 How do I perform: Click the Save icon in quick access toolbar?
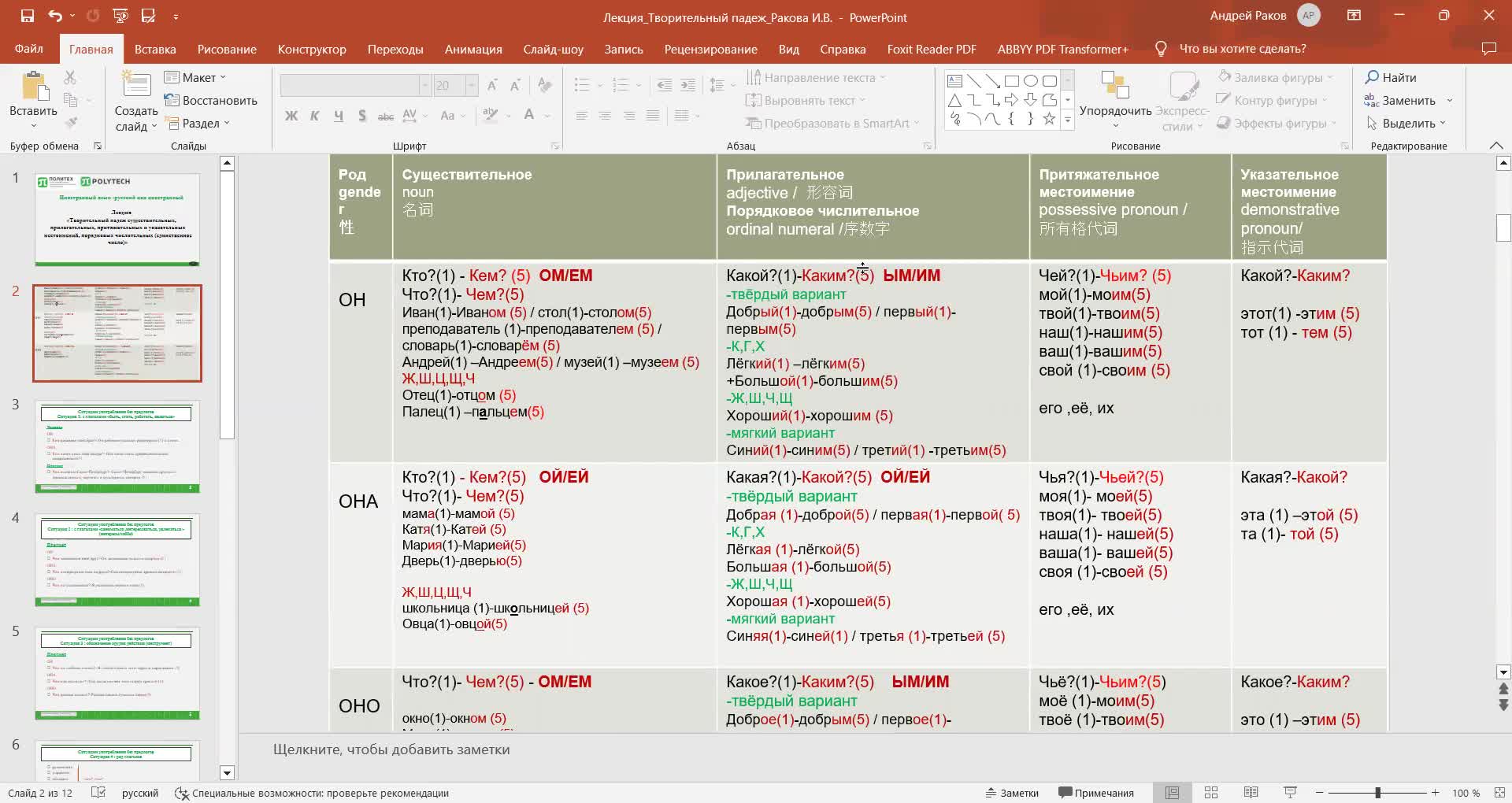coord(28,16)
